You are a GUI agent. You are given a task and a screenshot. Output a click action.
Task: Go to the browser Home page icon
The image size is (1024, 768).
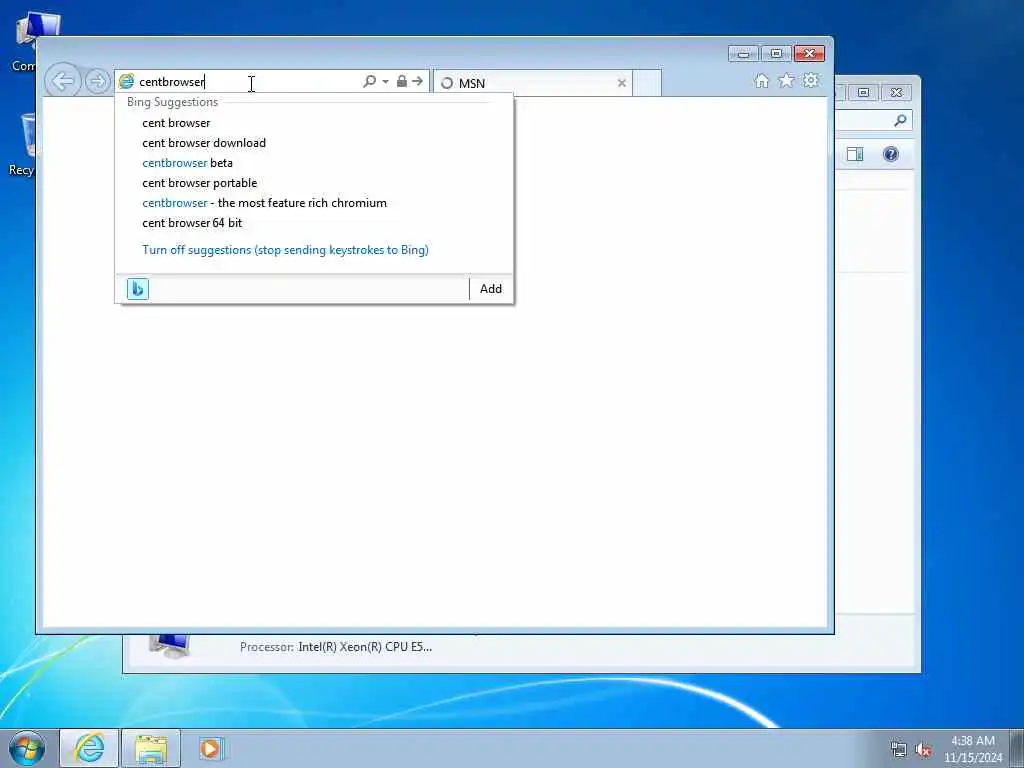pos(761,80)
